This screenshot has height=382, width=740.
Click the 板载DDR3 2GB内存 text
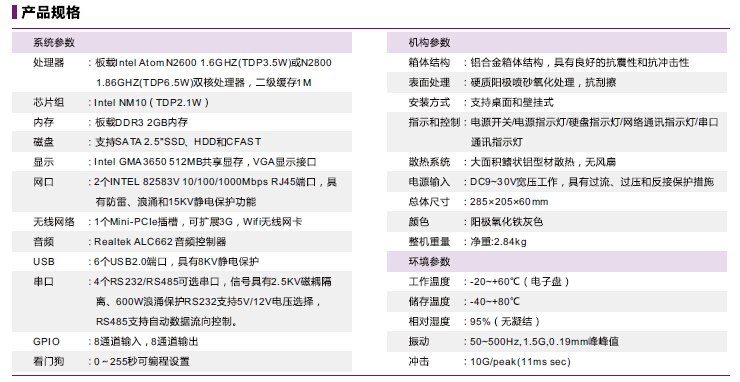click(141, 122)
